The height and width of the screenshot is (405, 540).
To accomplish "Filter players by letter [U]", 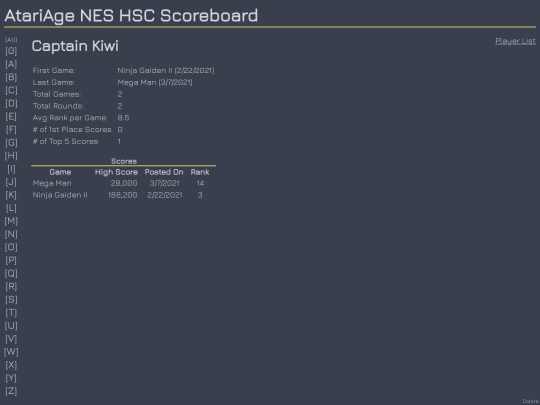I will [x=11, y=326].
